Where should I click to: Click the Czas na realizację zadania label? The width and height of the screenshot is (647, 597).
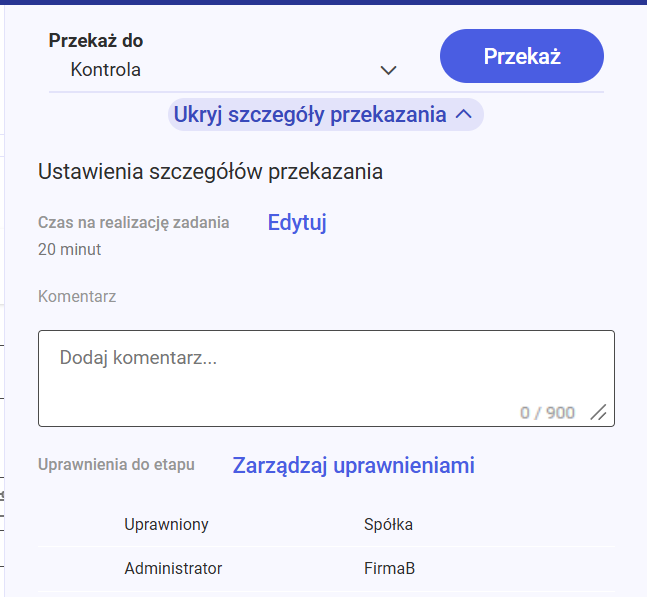(x=133, y=222)
